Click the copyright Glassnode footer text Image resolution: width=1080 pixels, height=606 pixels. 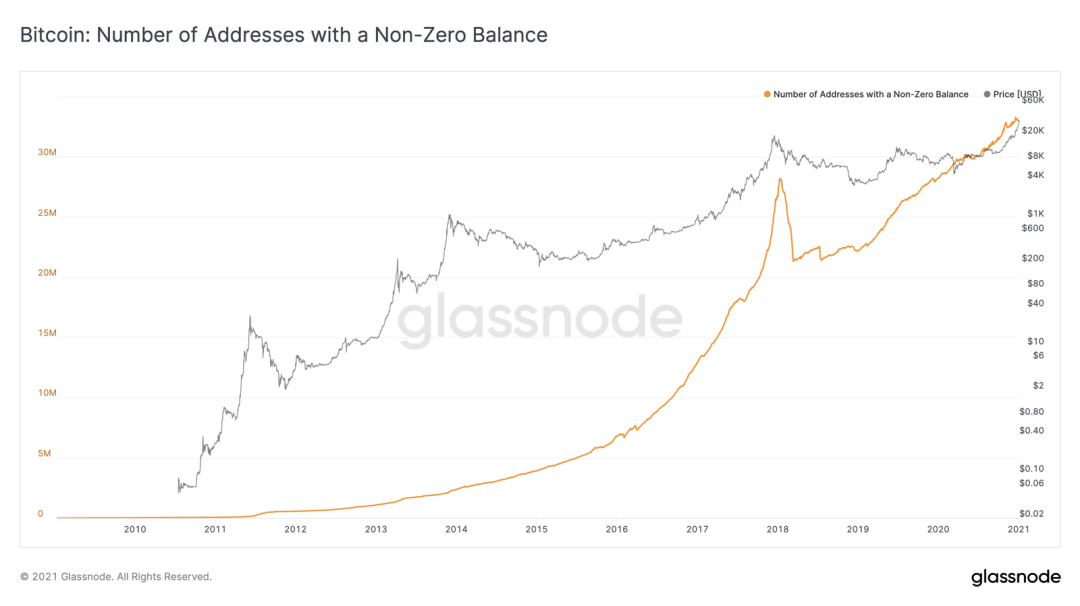116,577
